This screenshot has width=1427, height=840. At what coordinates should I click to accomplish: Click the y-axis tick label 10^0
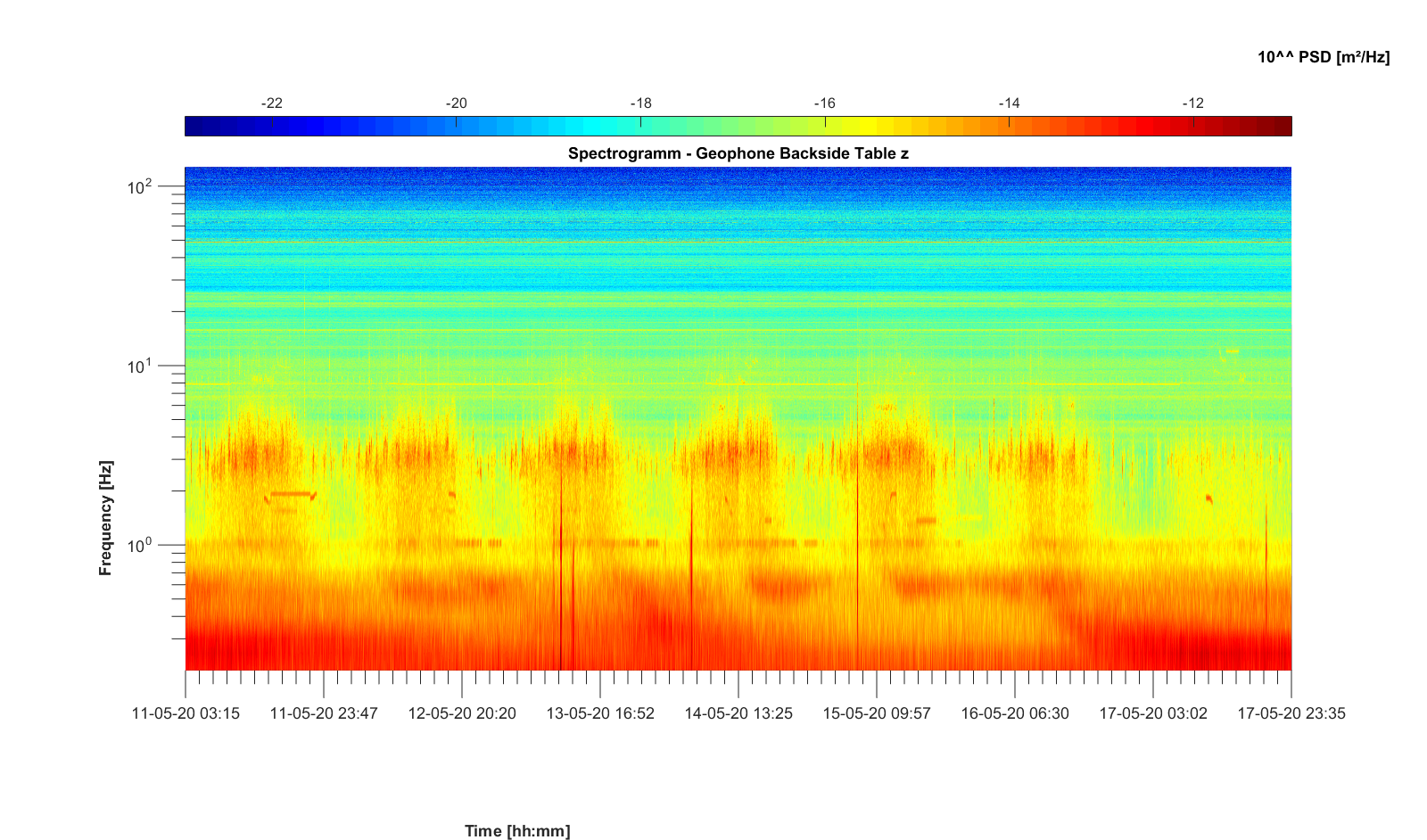(140, 545)
